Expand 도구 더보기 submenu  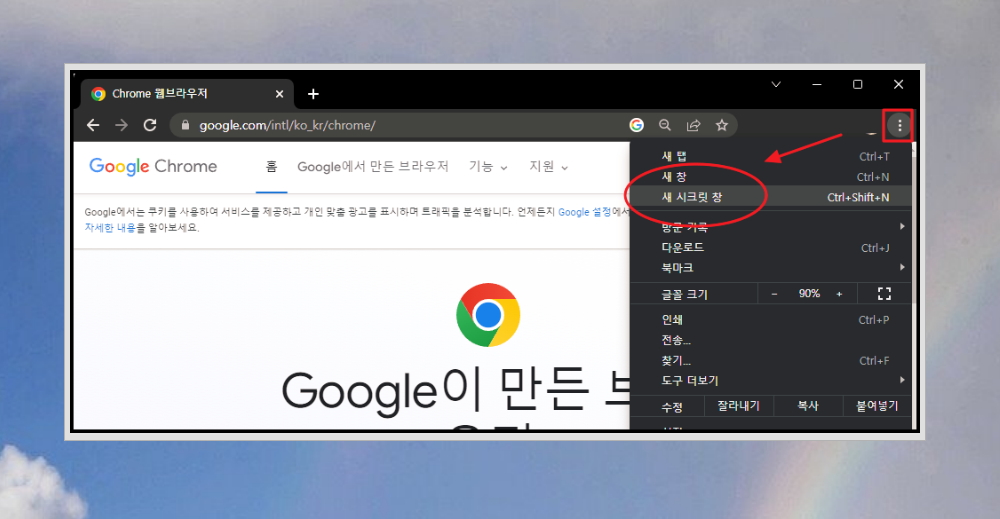pyautogui.click(x=772, y=381)
